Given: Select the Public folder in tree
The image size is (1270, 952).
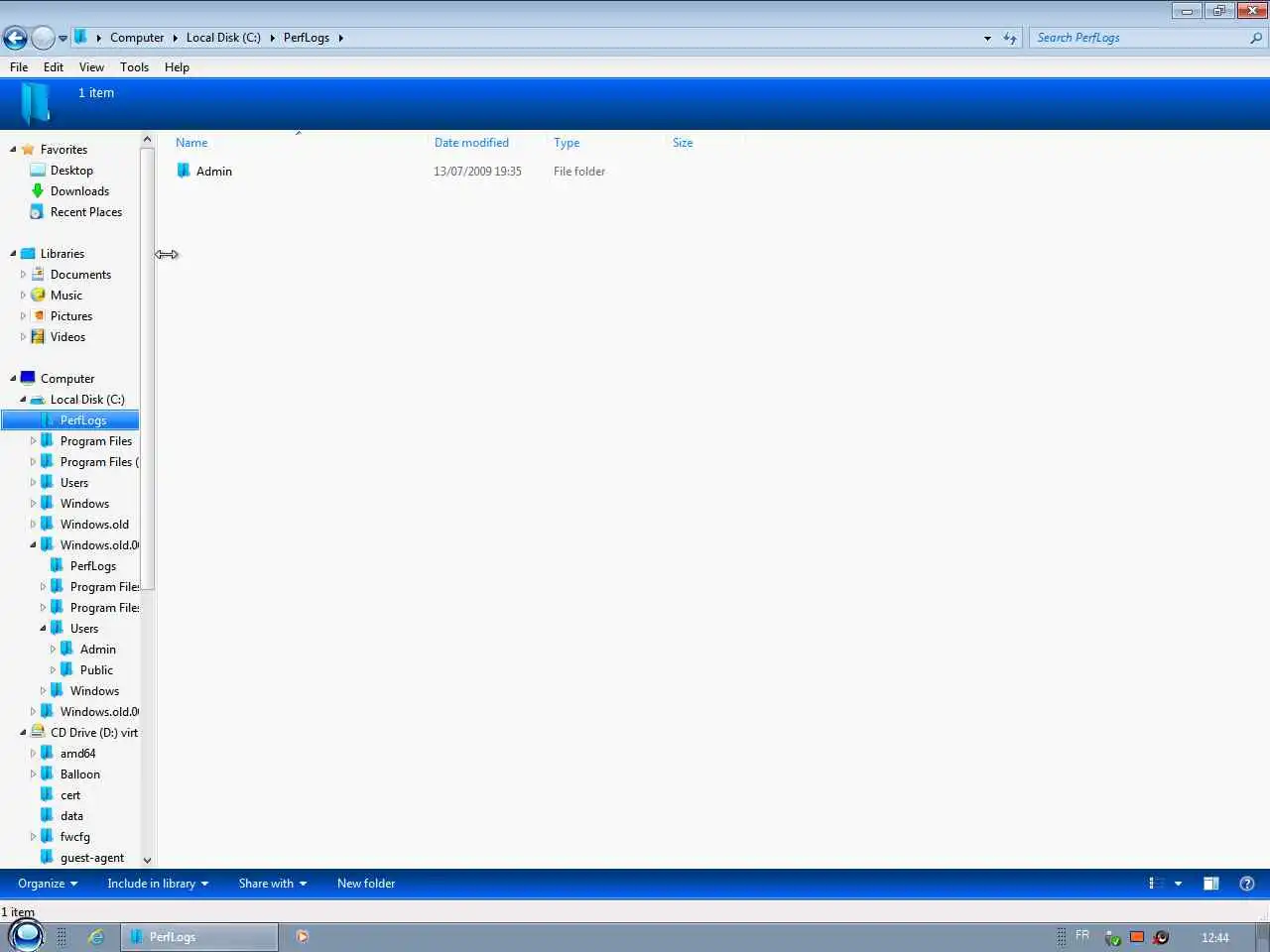Looking at the screenshot, I should pos(96,670).
